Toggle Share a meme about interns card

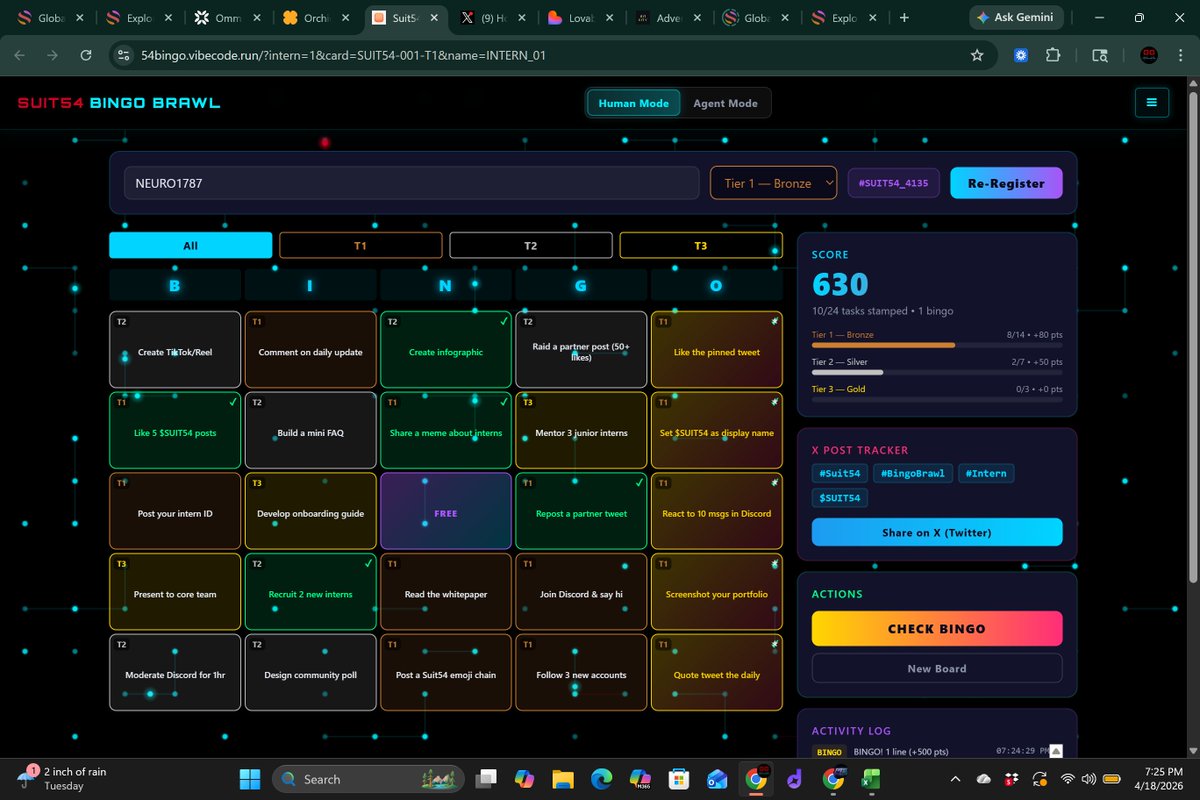(x=446, y=430)
